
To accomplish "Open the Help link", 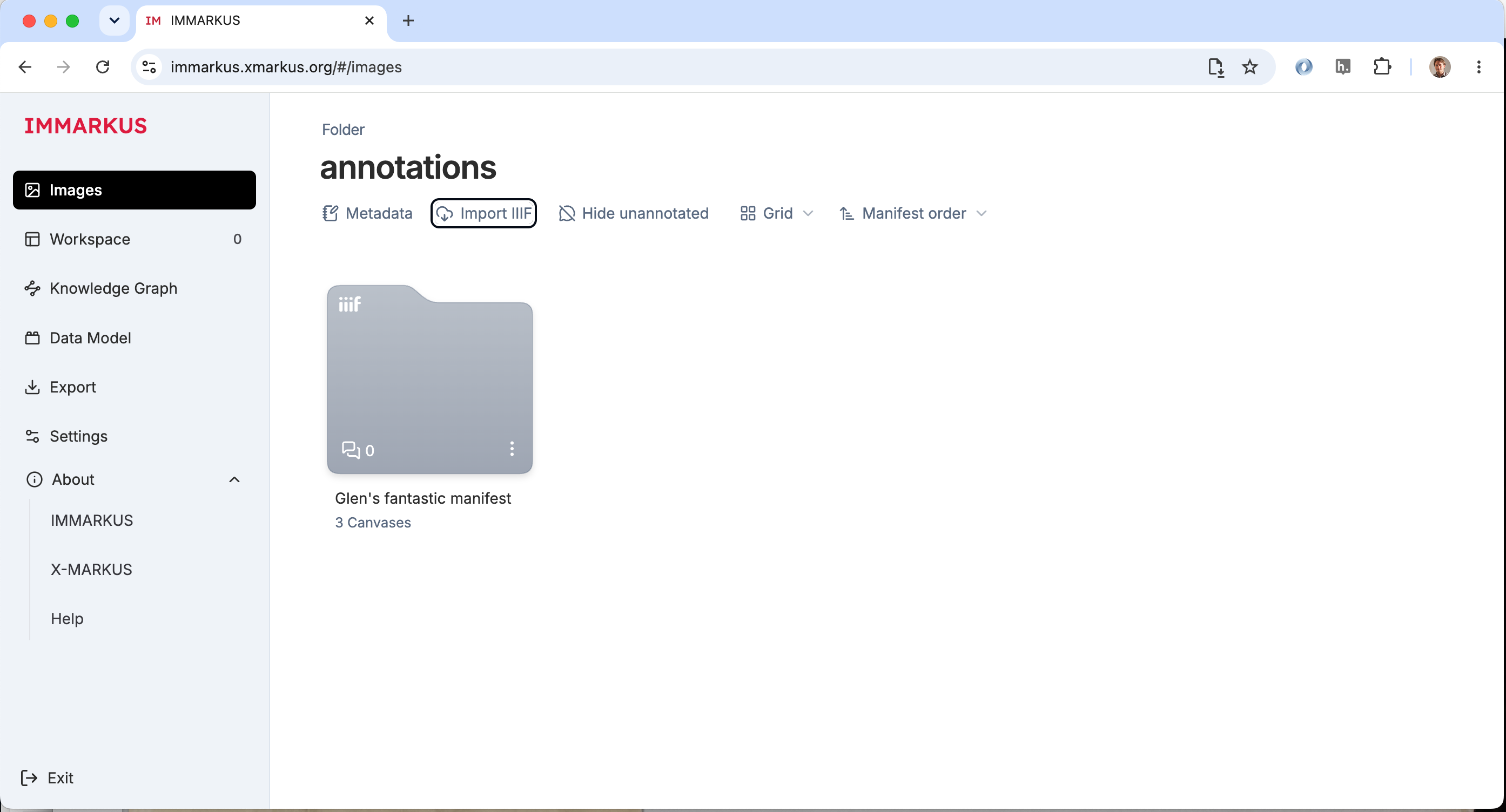I will (66, 618).
